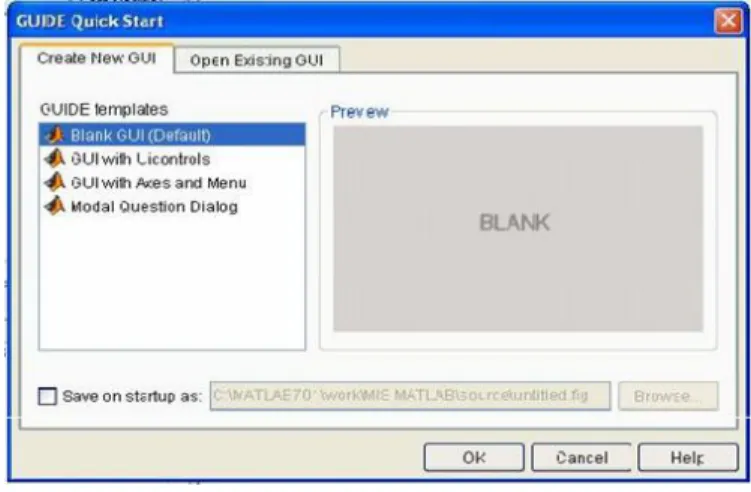The height and width of the screenshot is (492, 751).
Task: Pick the GUI with Axes and Menu text
Action: point(159,183)
